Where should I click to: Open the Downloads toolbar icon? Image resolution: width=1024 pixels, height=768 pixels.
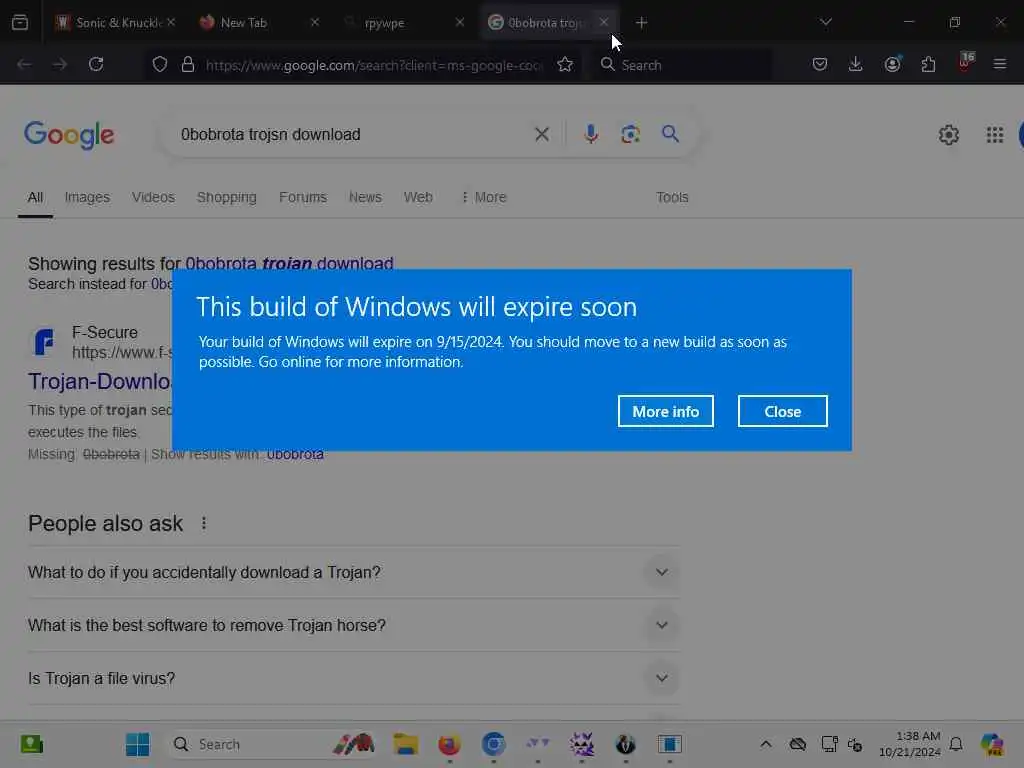pos(856,64)
